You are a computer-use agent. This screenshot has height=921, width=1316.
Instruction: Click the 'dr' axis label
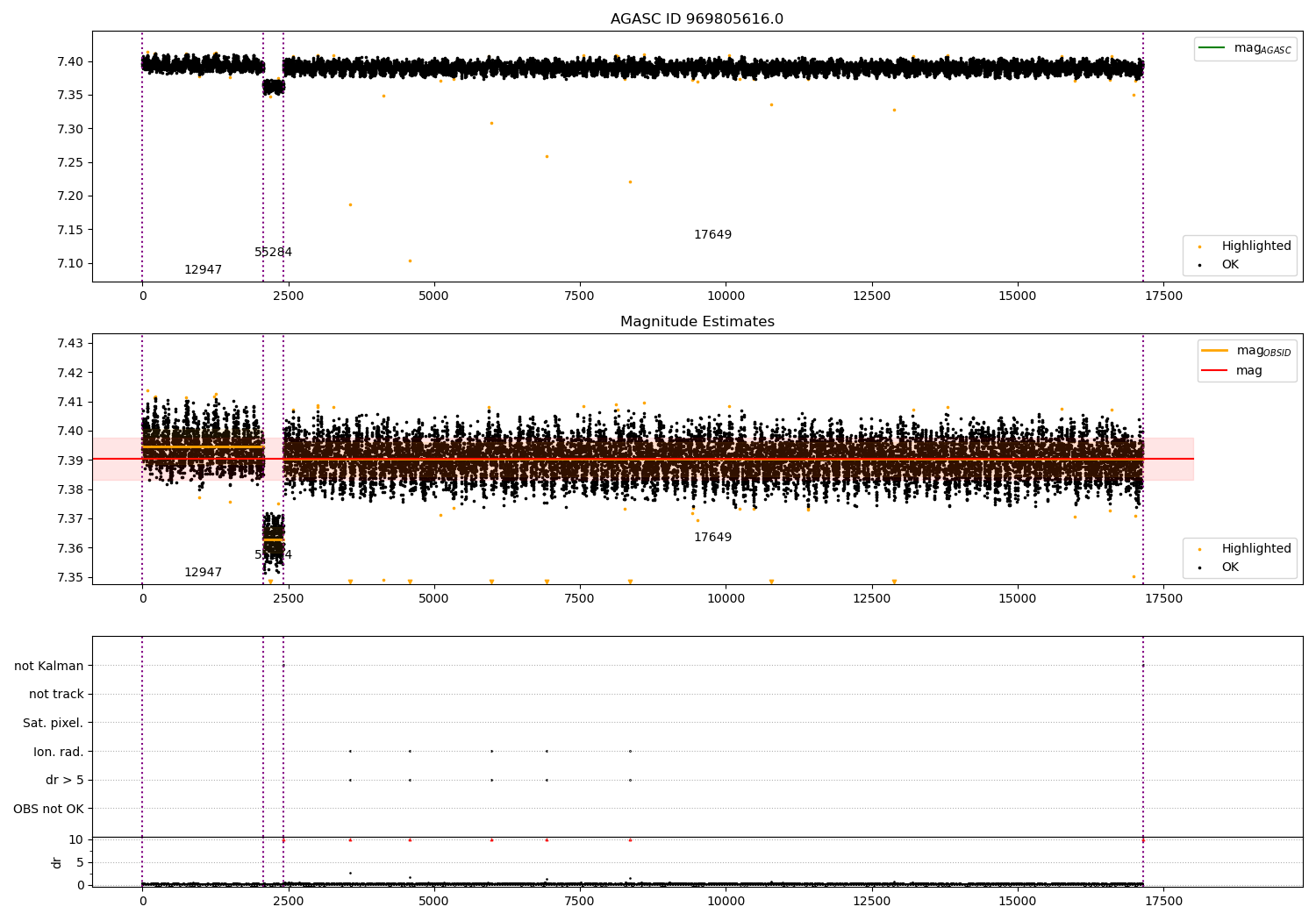click(x=57, y=862)
